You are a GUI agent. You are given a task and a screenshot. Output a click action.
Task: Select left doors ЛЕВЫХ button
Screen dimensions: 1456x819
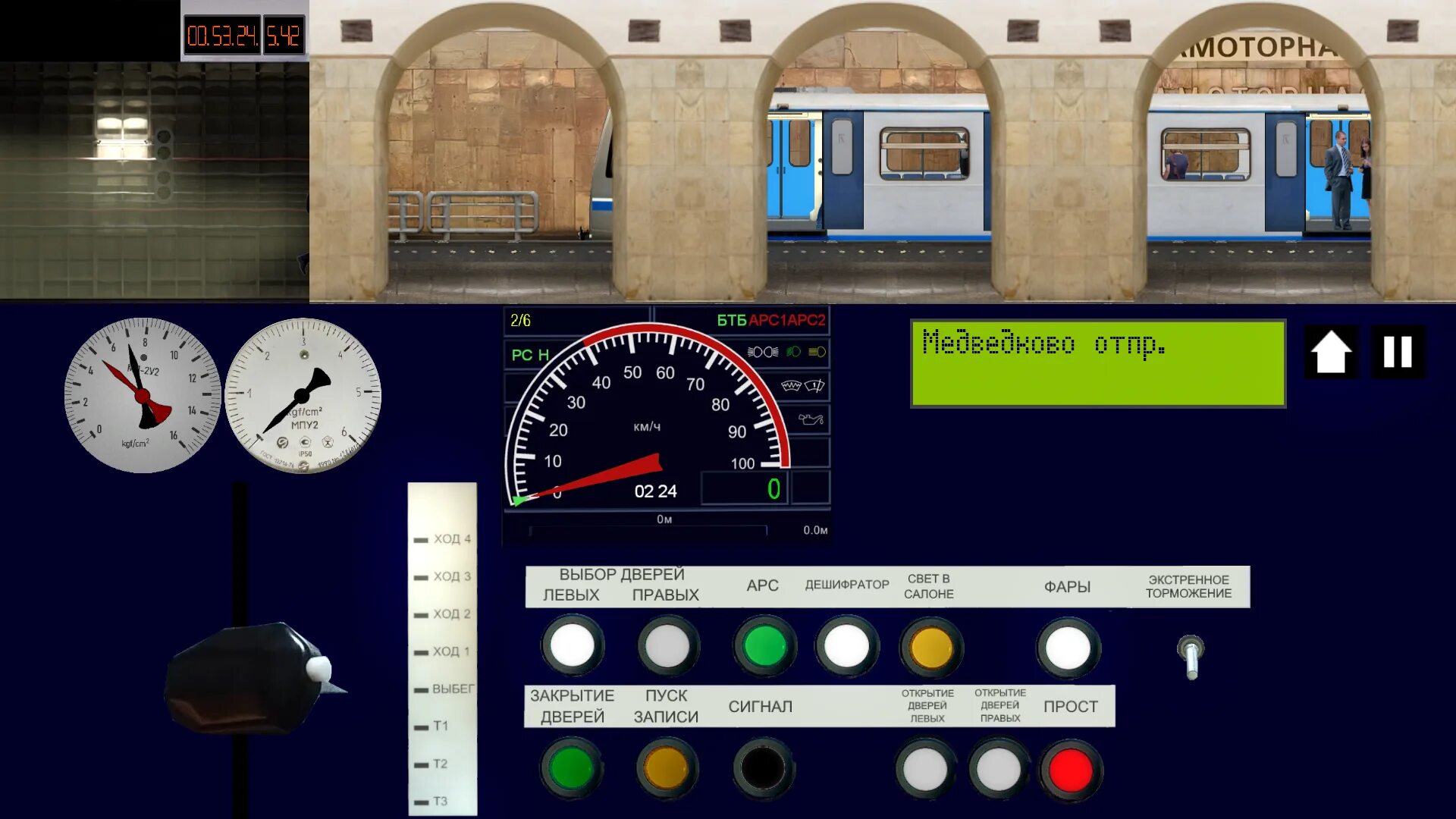tap(573, 646)
